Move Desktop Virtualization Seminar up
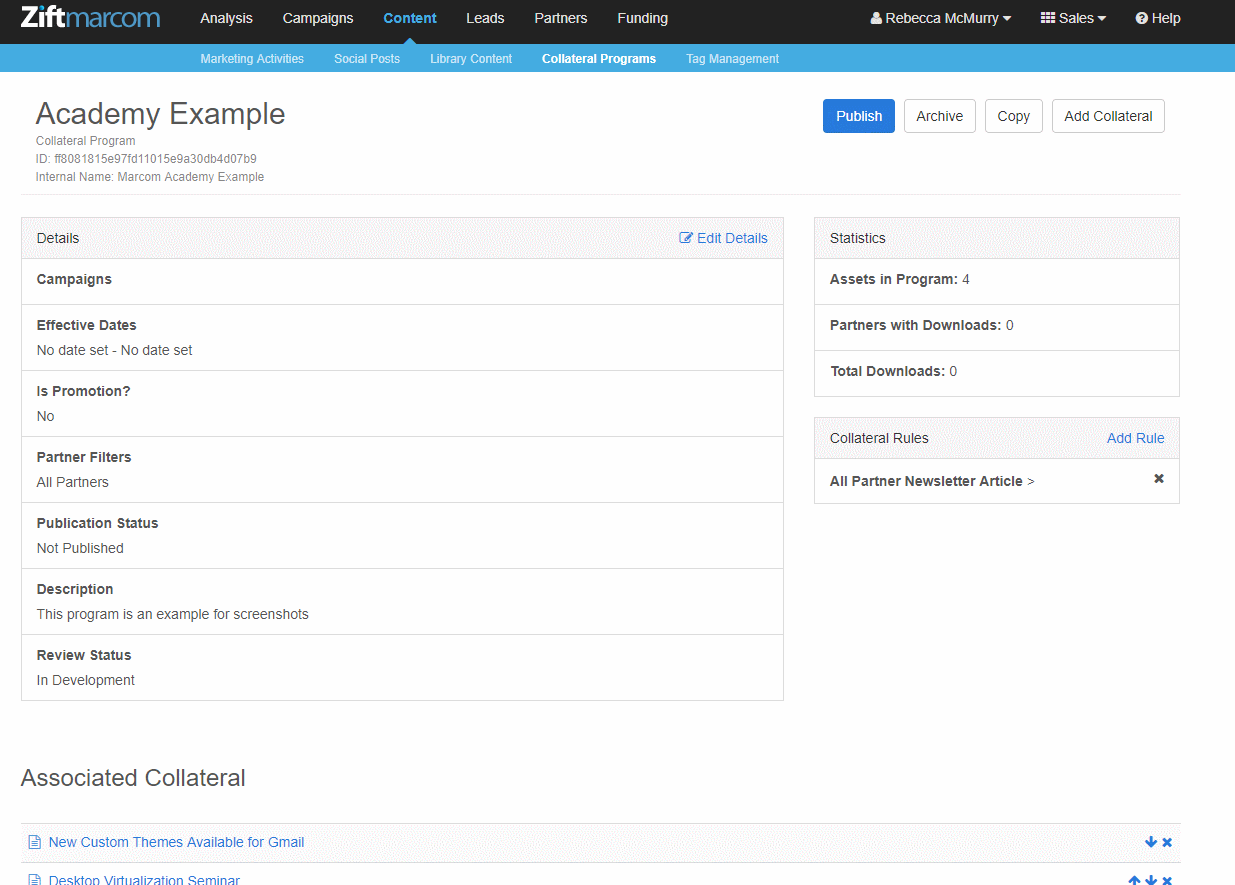Screen dimensions: 1235x885 pyautogui.click(x=1135, y=880)
